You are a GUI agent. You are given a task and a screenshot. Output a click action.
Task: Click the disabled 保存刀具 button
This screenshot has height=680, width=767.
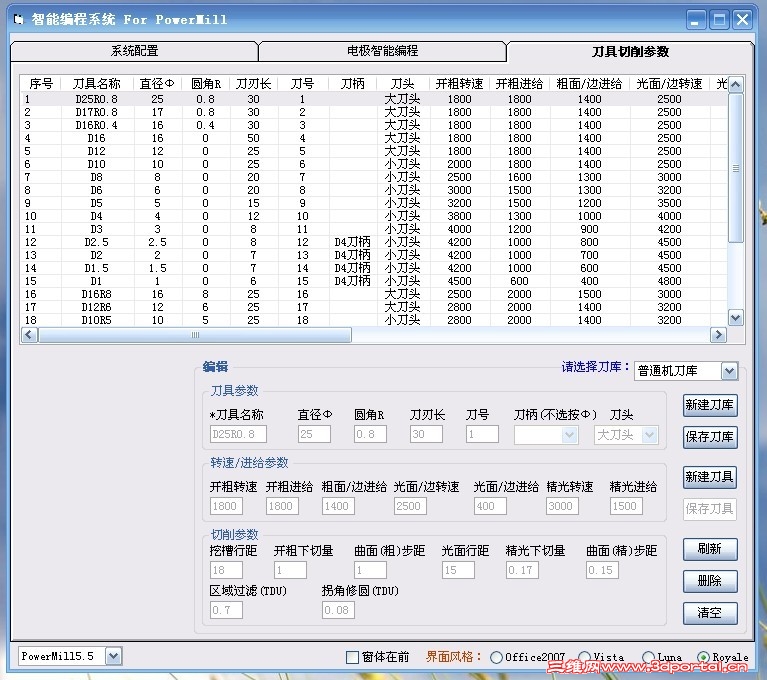tap(710, 509)
